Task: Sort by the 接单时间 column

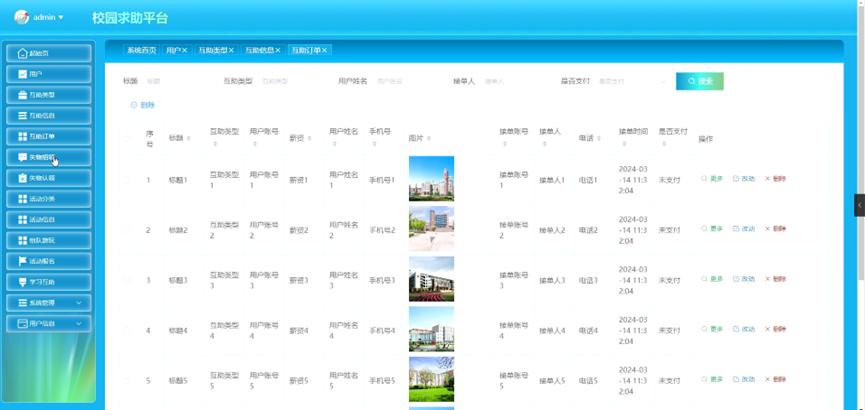Action: pos(623,144)
